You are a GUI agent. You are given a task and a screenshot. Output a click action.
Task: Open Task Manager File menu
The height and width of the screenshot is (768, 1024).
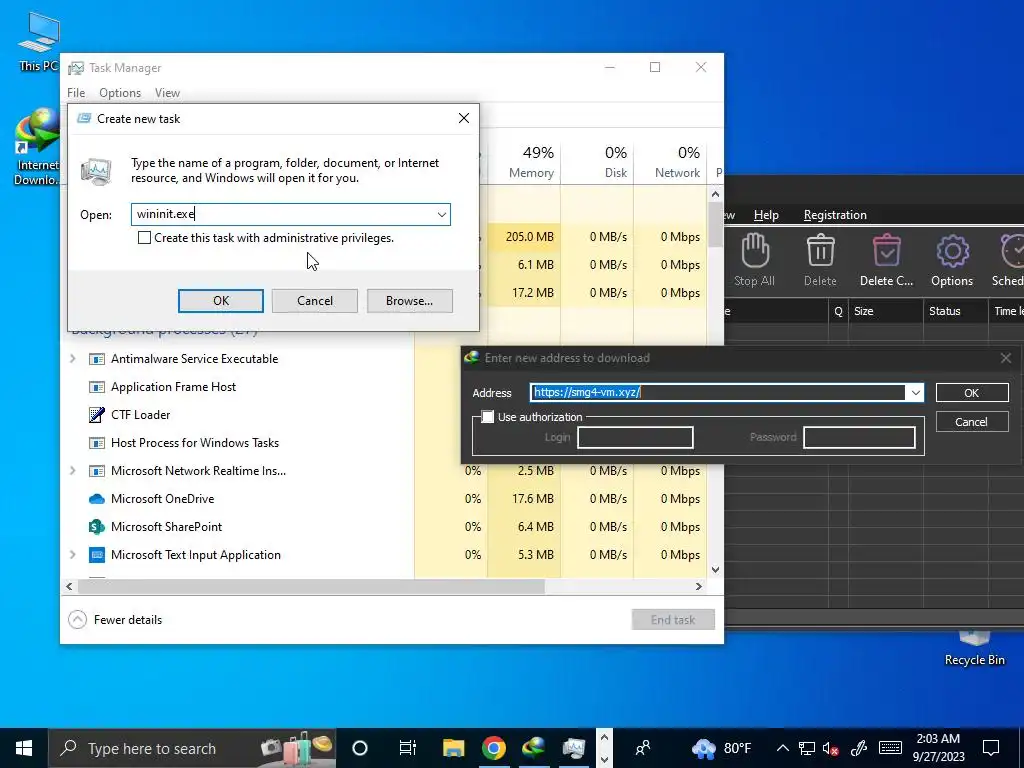pyautogui.click(x=76, y=93)
